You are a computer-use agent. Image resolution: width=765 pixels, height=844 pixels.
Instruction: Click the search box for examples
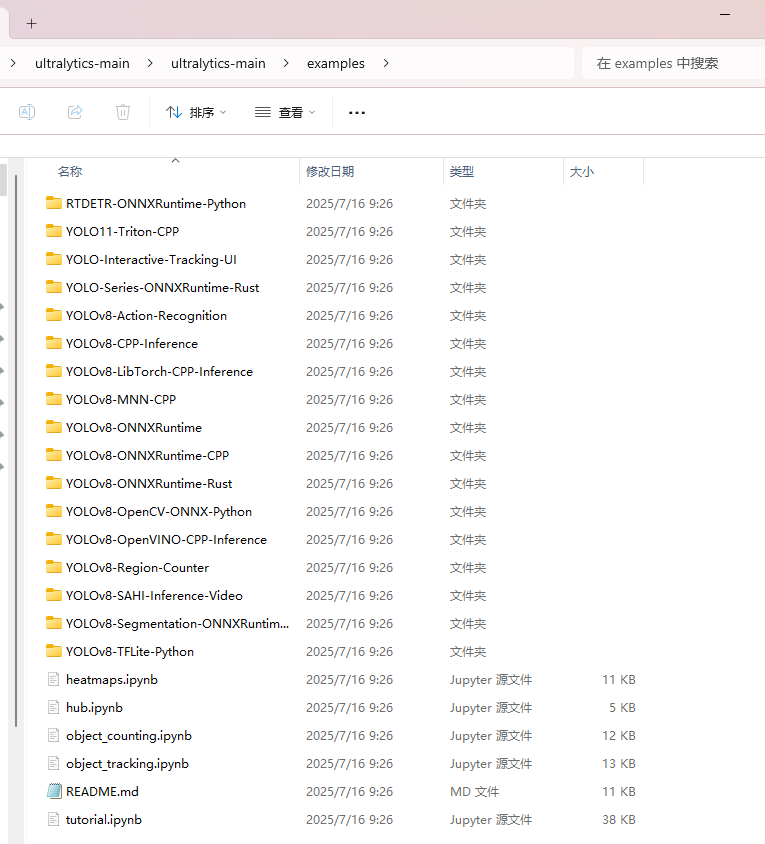[673, 64]
